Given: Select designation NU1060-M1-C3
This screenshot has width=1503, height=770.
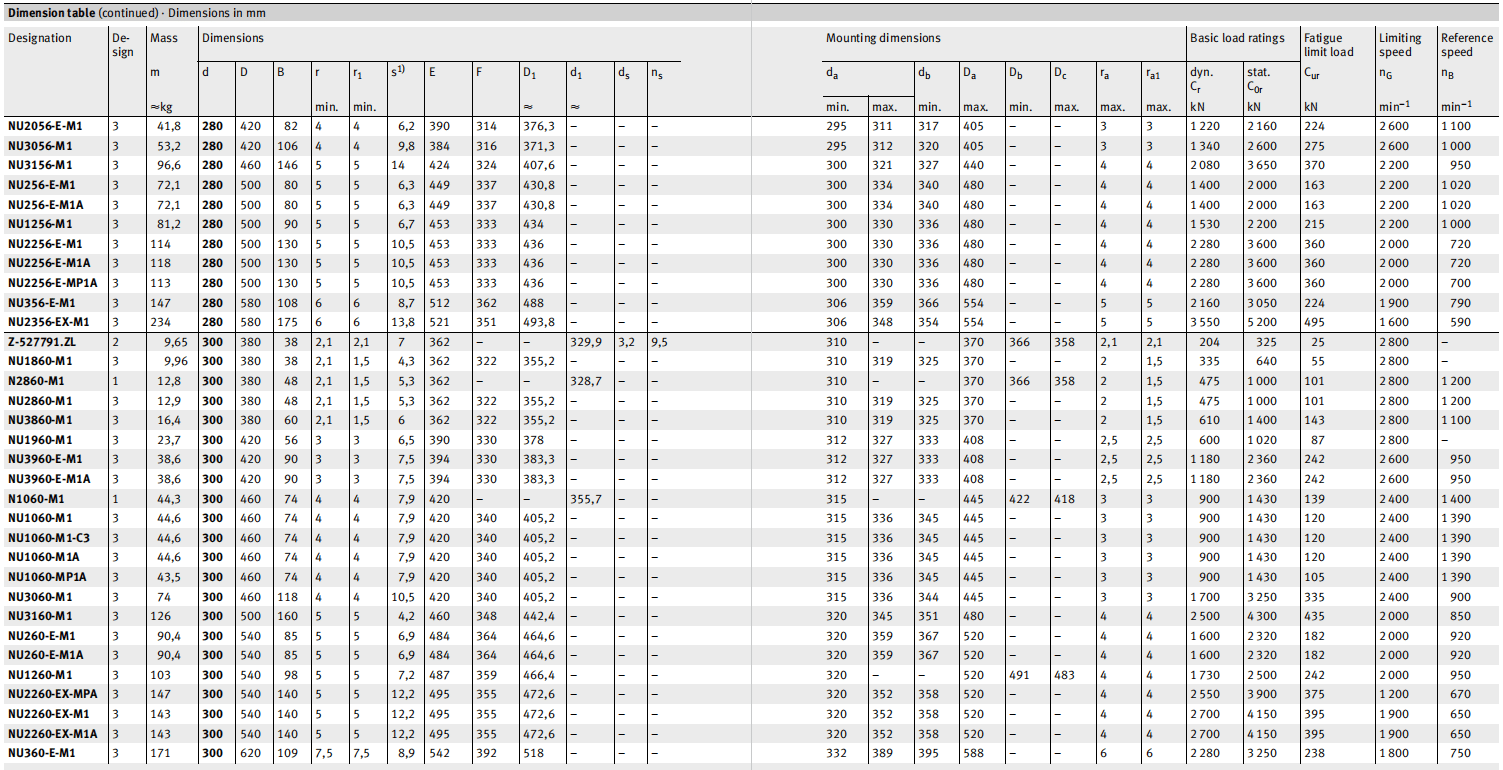Looking at the screenshot, I should click(49, 537).
